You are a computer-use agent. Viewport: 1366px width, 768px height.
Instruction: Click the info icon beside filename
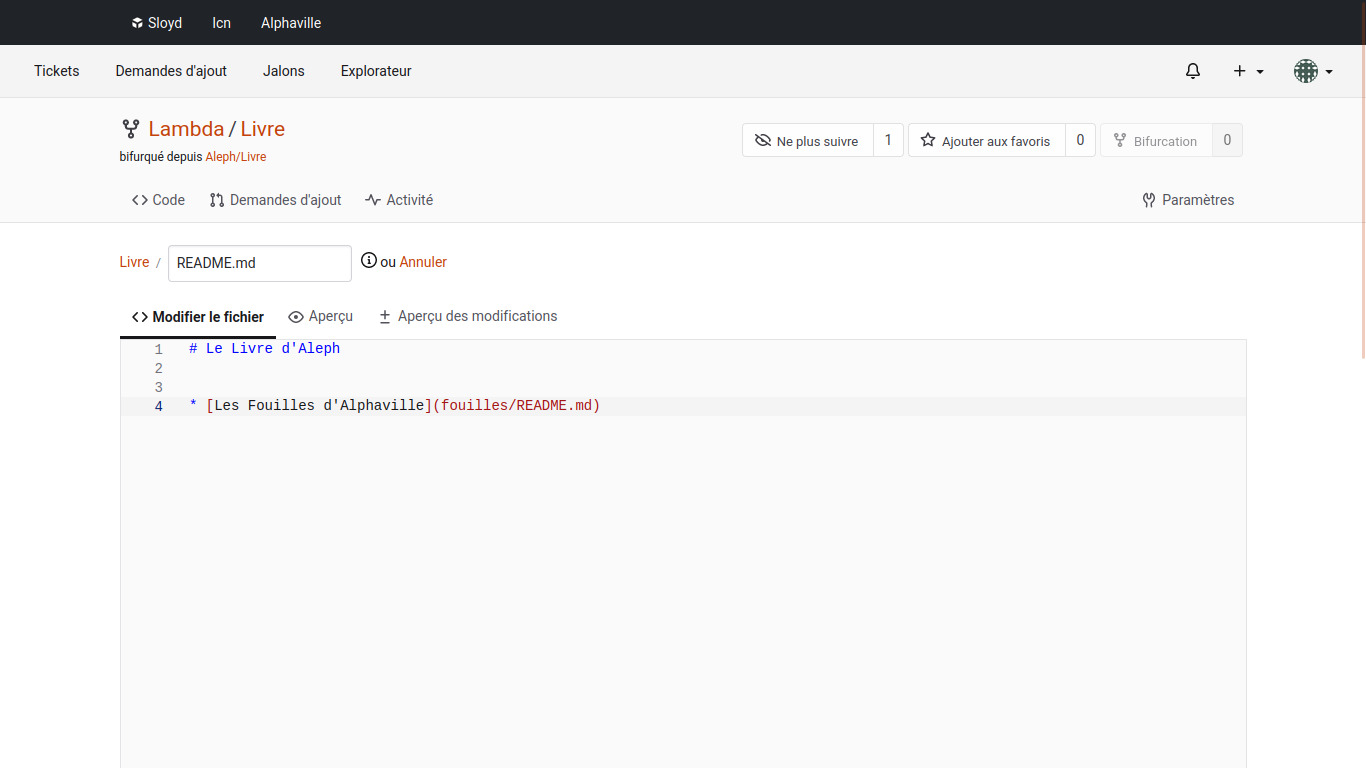point(369,261)
